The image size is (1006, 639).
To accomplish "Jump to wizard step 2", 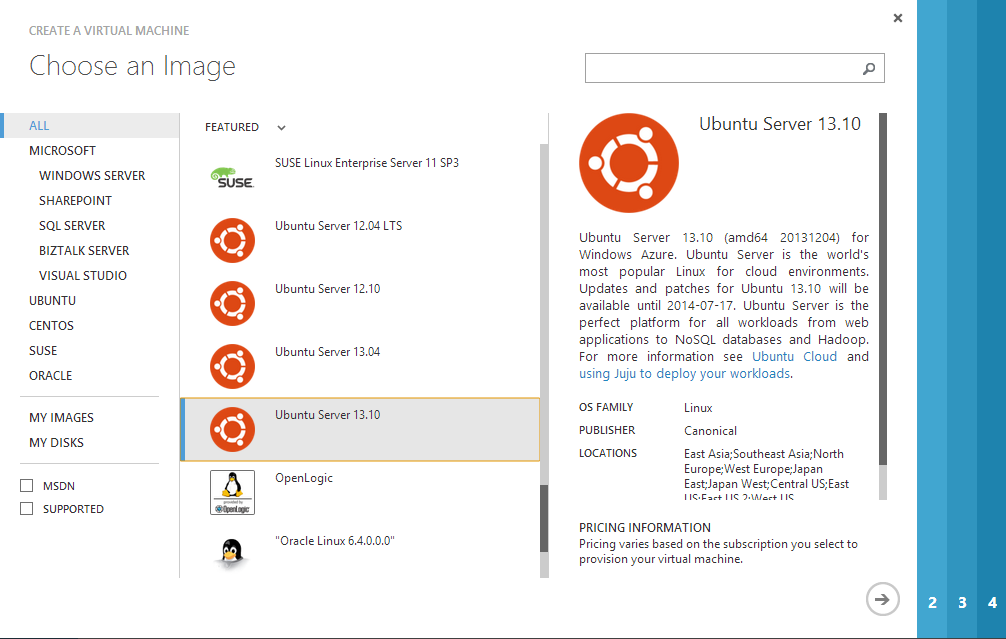I will 932,602.
